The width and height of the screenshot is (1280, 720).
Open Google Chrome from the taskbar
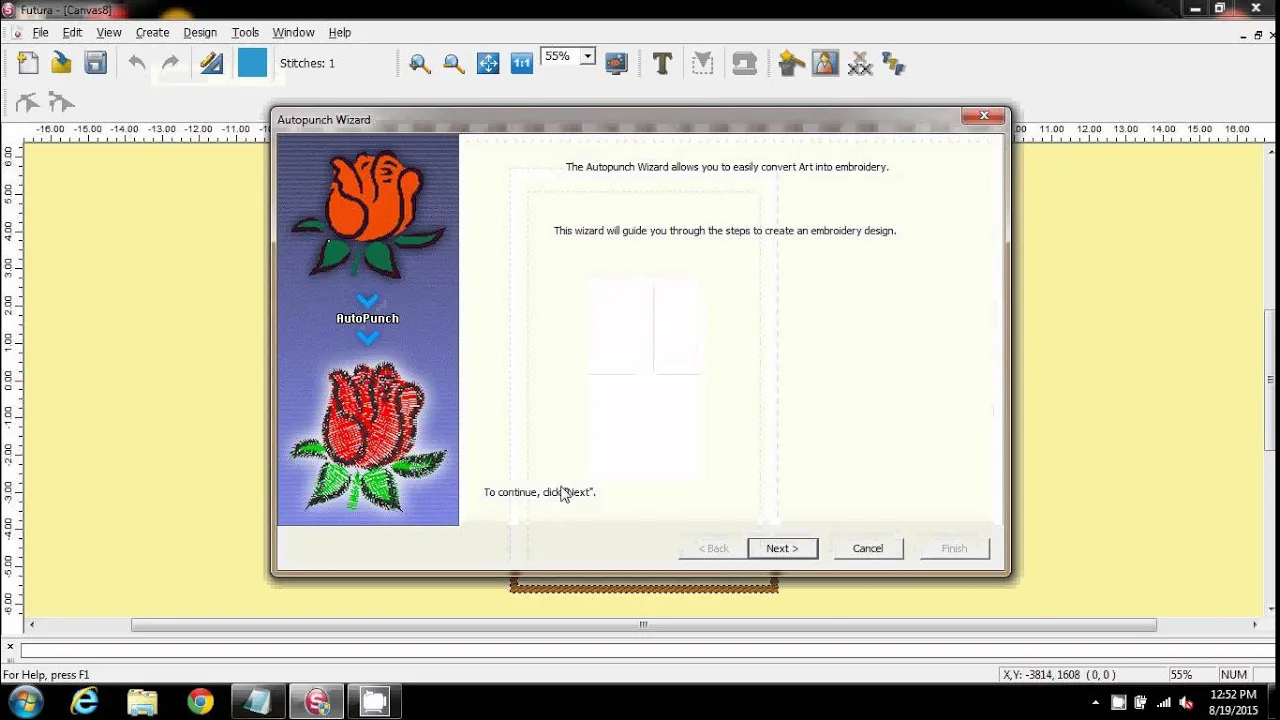200,702
